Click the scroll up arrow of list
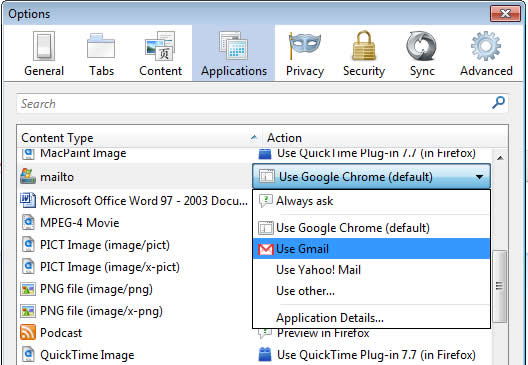528x365 pixels. point(500,158)
